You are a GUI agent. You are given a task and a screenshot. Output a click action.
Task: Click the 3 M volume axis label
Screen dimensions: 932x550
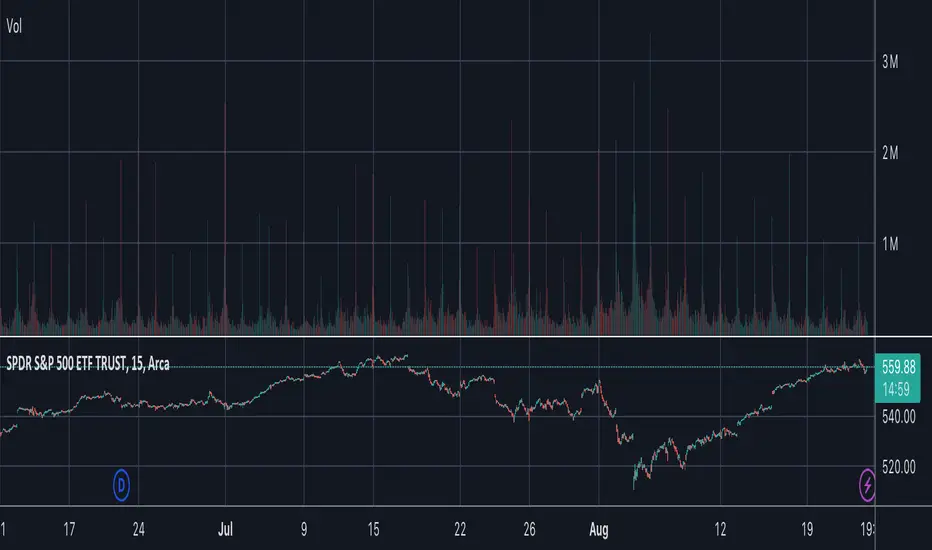click(x=890, y=61)
